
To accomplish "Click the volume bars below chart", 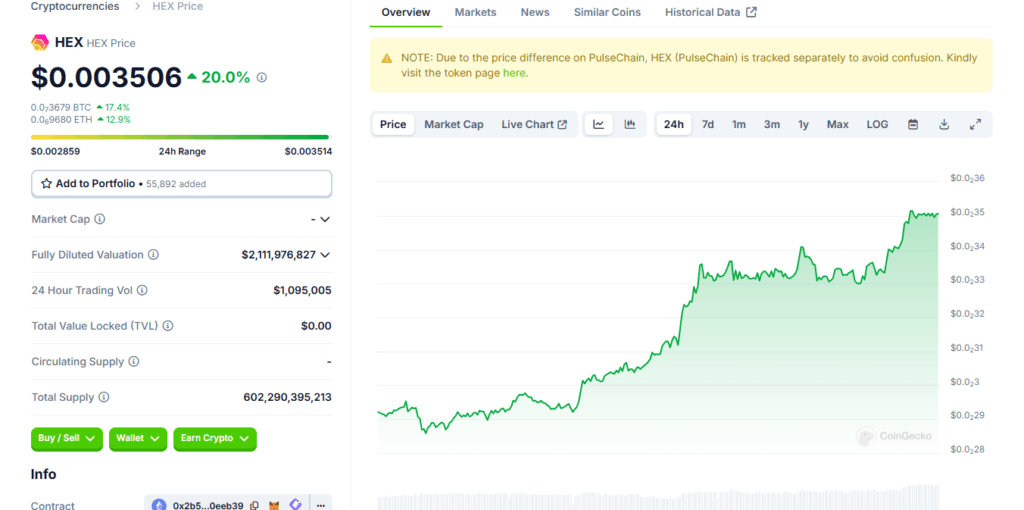I will point(658,498).
